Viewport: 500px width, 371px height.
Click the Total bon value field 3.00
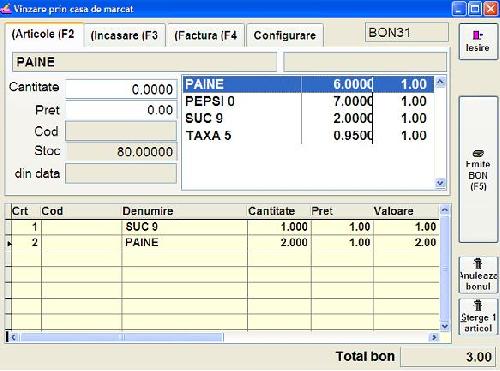448,357
